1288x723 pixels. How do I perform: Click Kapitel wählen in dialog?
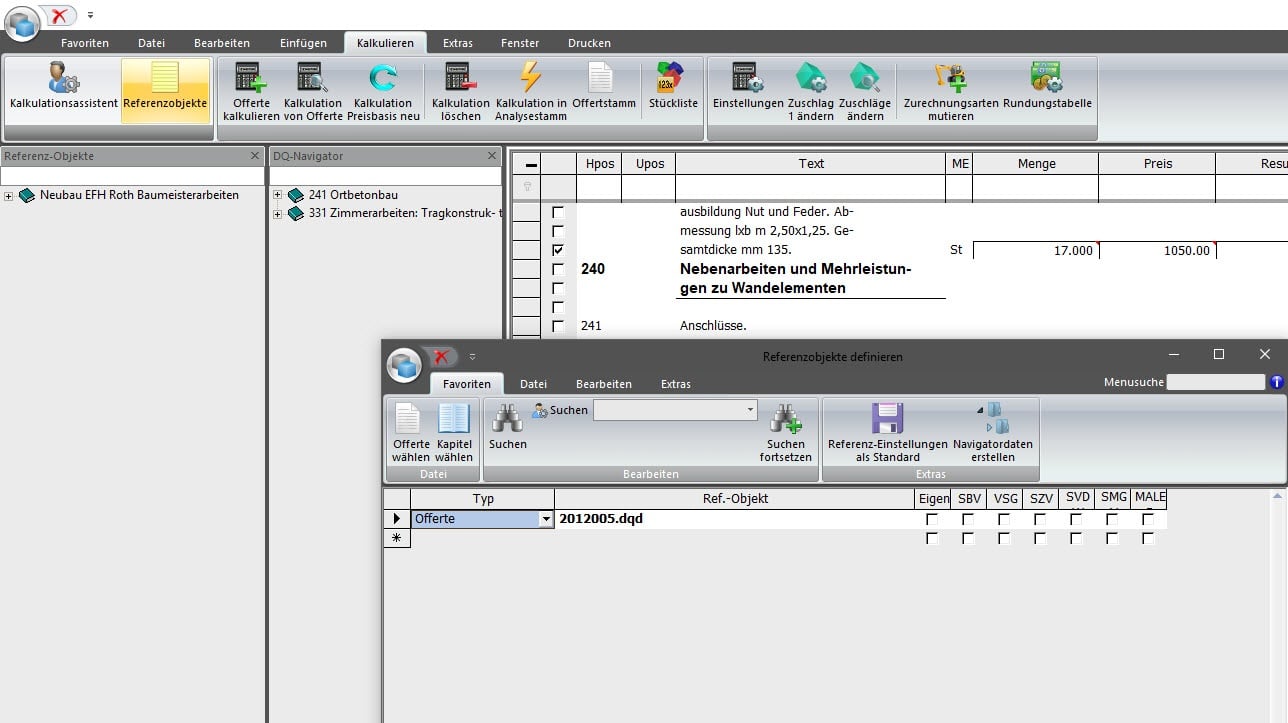454,432
